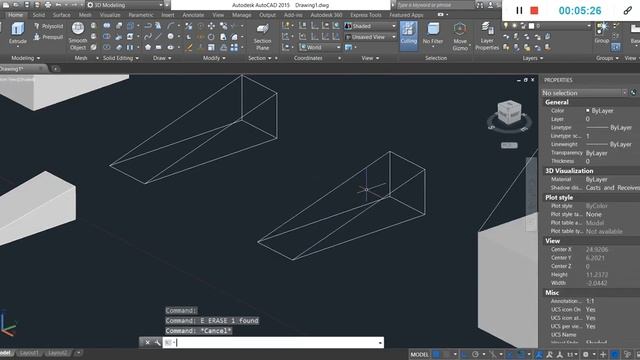Select the Move Gizmo tool

point(460,36)
